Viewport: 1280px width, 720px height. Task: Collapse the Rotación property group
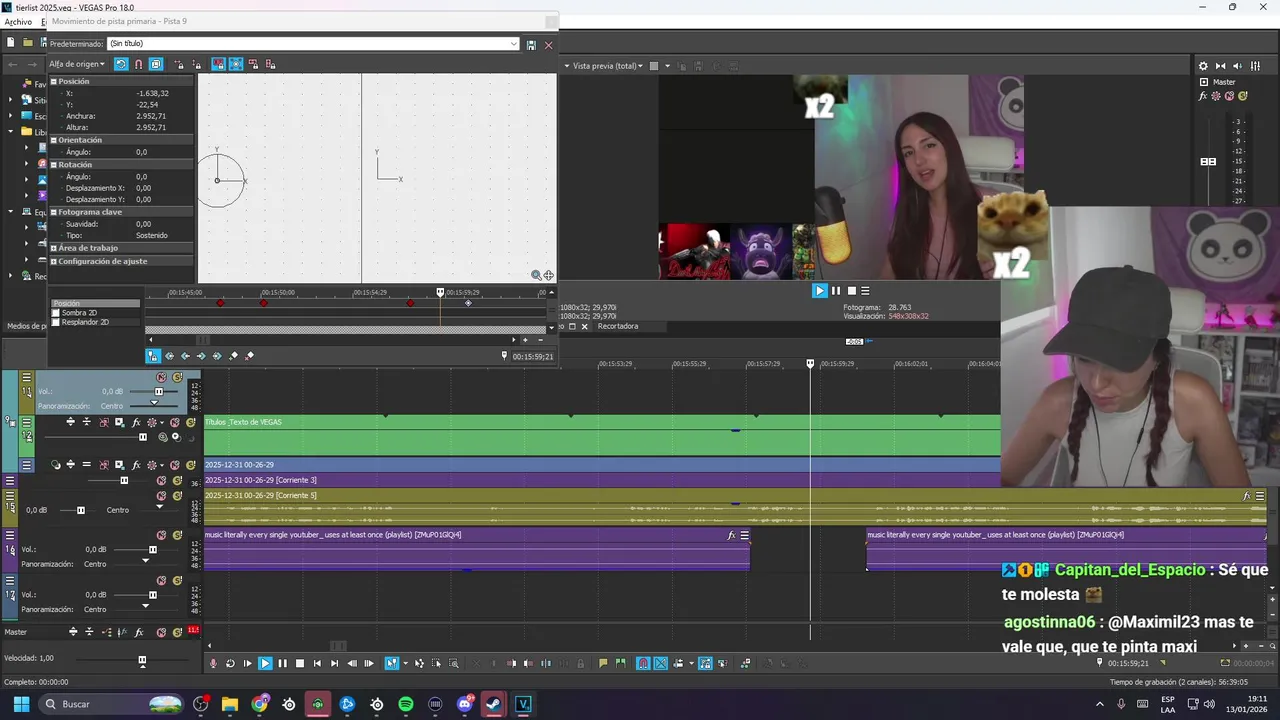point(54,164)
